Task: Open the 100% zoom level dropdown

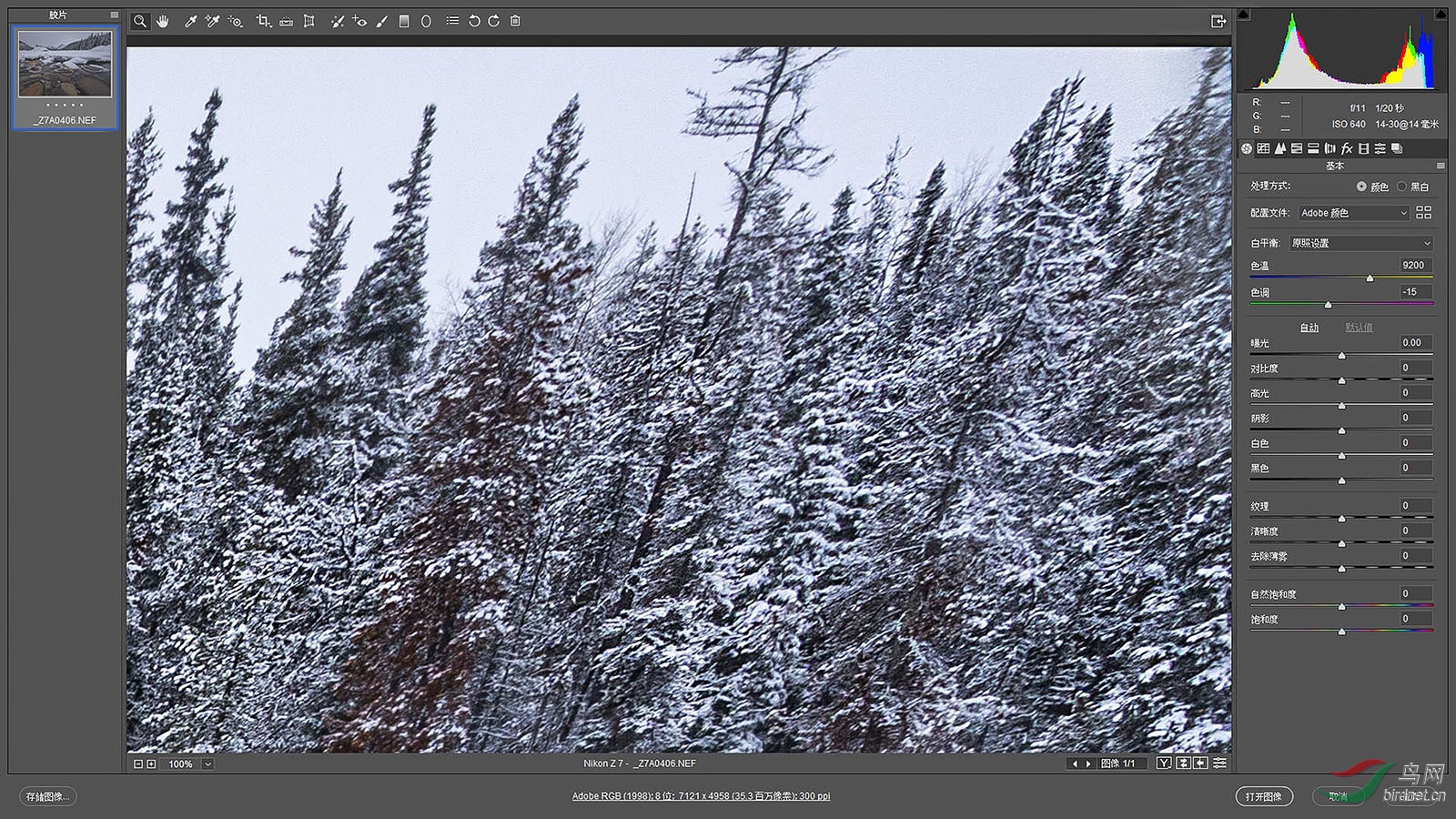Action: point(207,764)
